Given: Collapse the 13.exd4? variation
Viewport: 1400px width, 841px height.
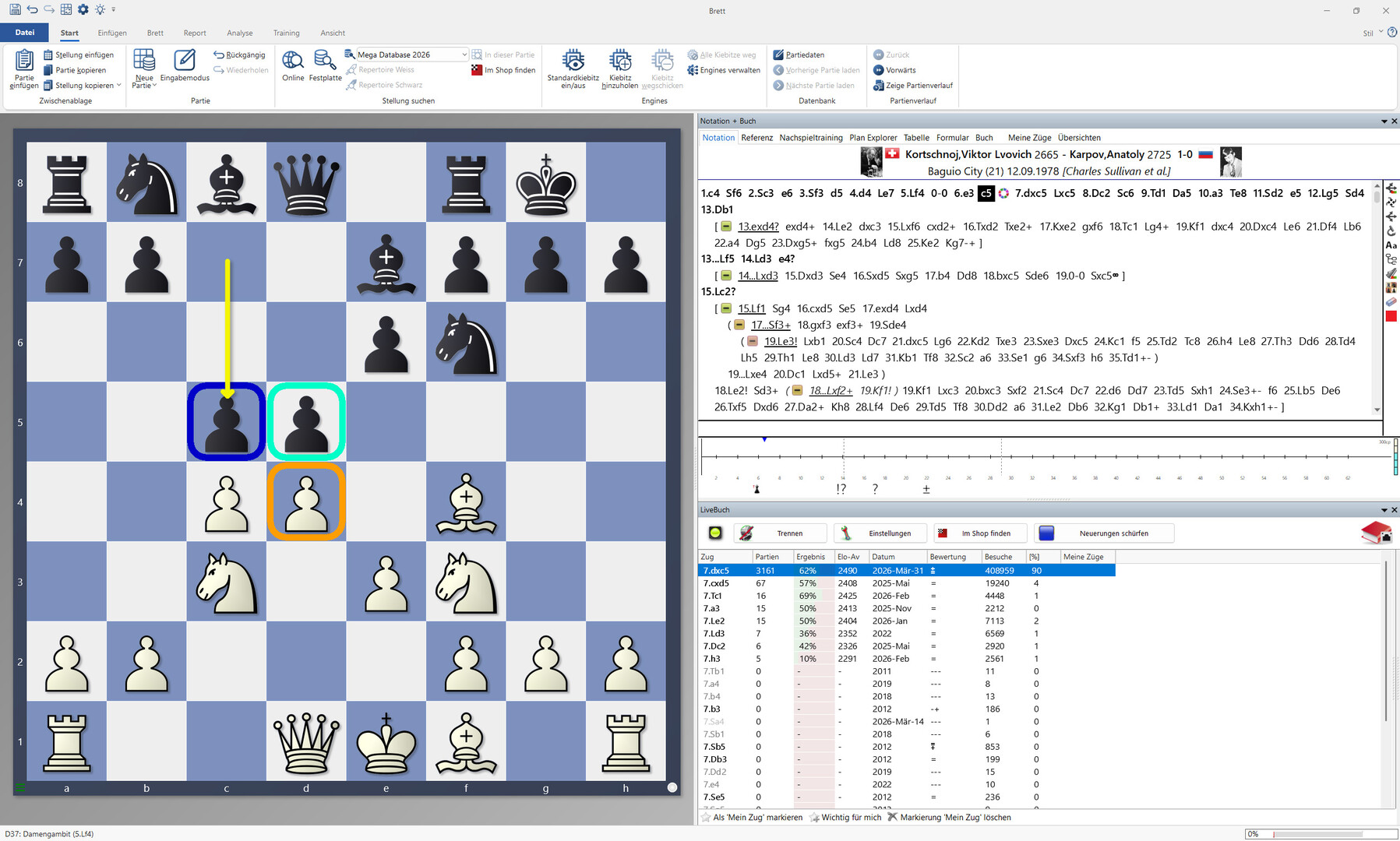Looking at the screenshot, I should (726, 227).
